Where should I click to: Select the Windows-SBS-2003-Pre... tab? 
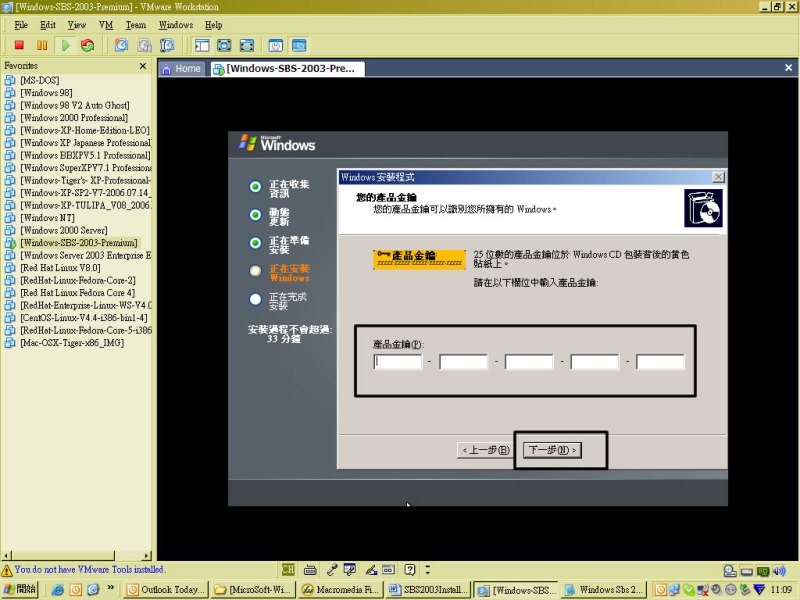287,68
